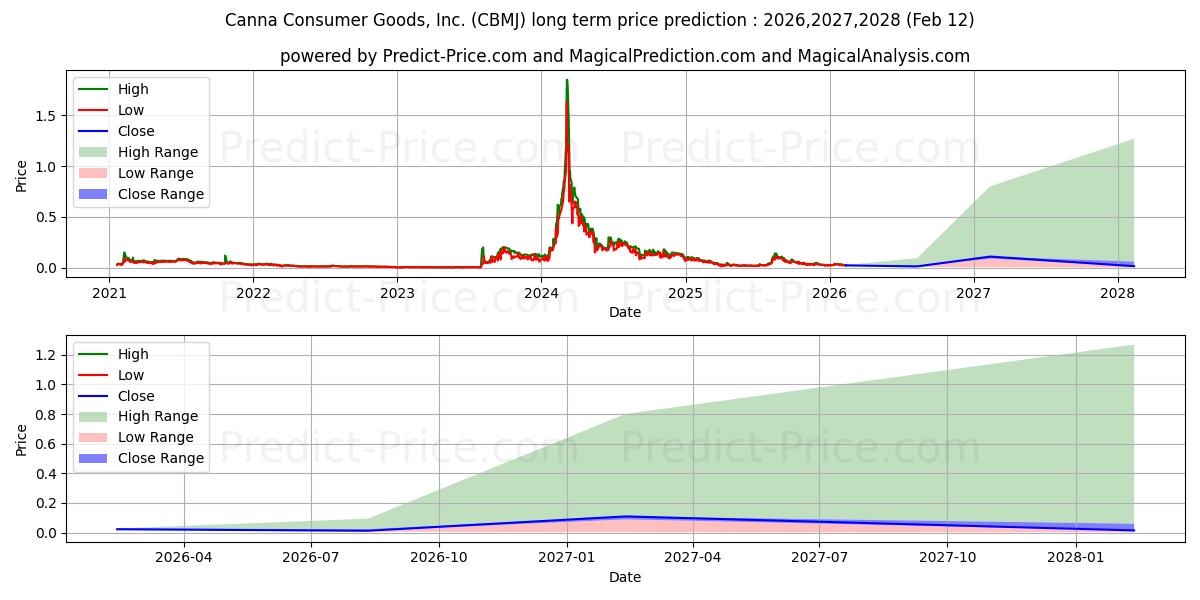Screen dimensions: 1200x600
Task: Click the blue Close Range swatch in bottom legend
Action: [97, 458]
